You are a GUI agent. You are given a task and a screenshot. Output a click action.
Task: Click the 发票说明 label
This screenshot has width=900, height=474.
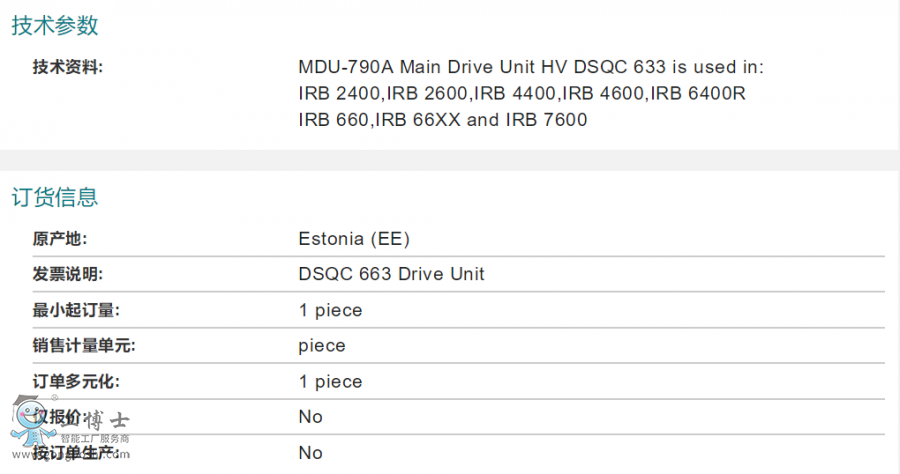click(x=68, y=274)
